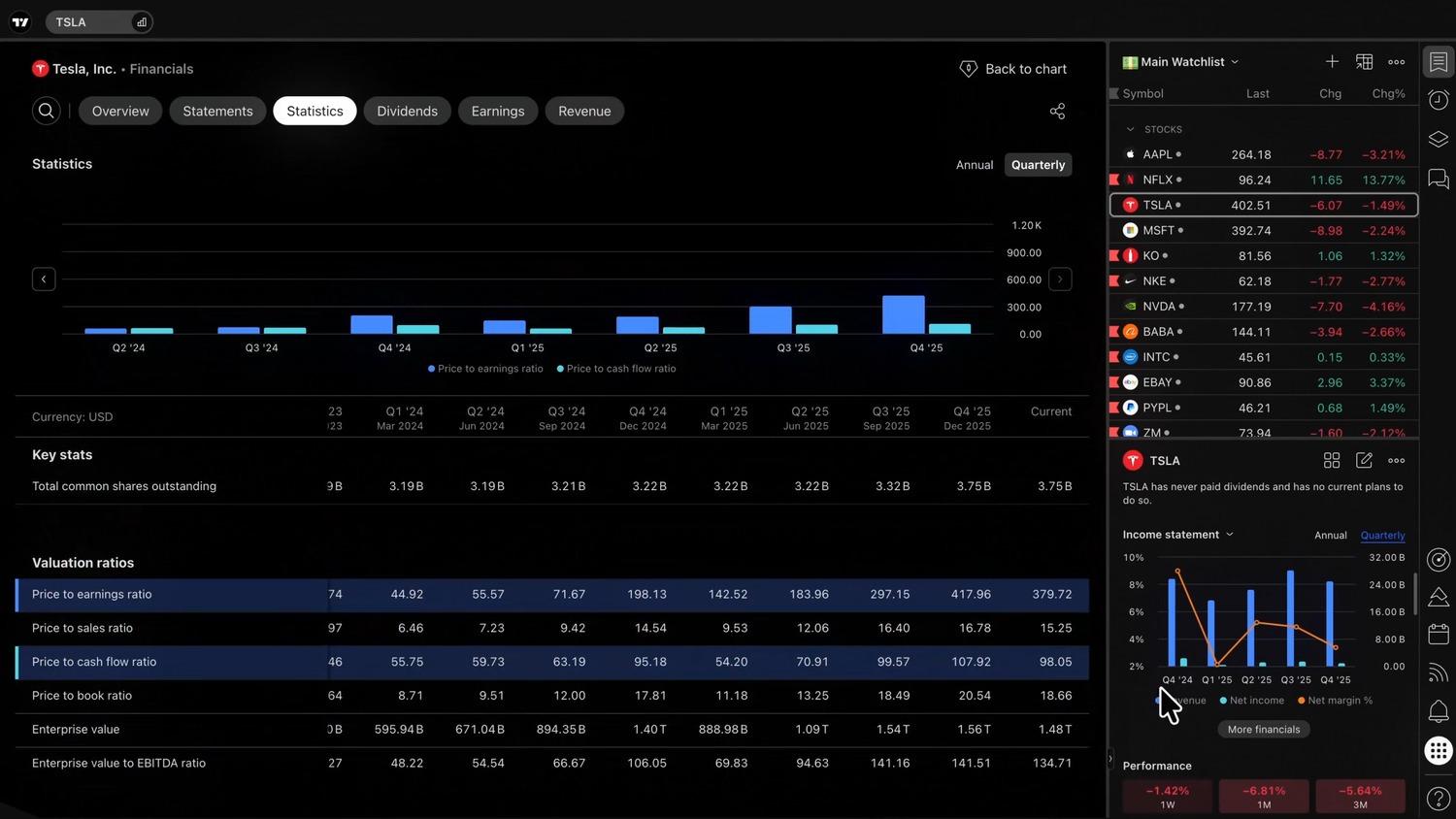Click the Tesla logo beside the Tesla, Inc. title
This screenshot has width=1456, height=819.
[40, 69]
